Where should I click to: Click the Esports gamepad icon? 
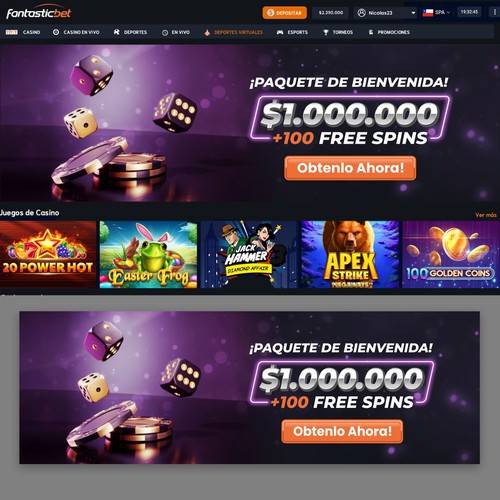coord(280,32)
